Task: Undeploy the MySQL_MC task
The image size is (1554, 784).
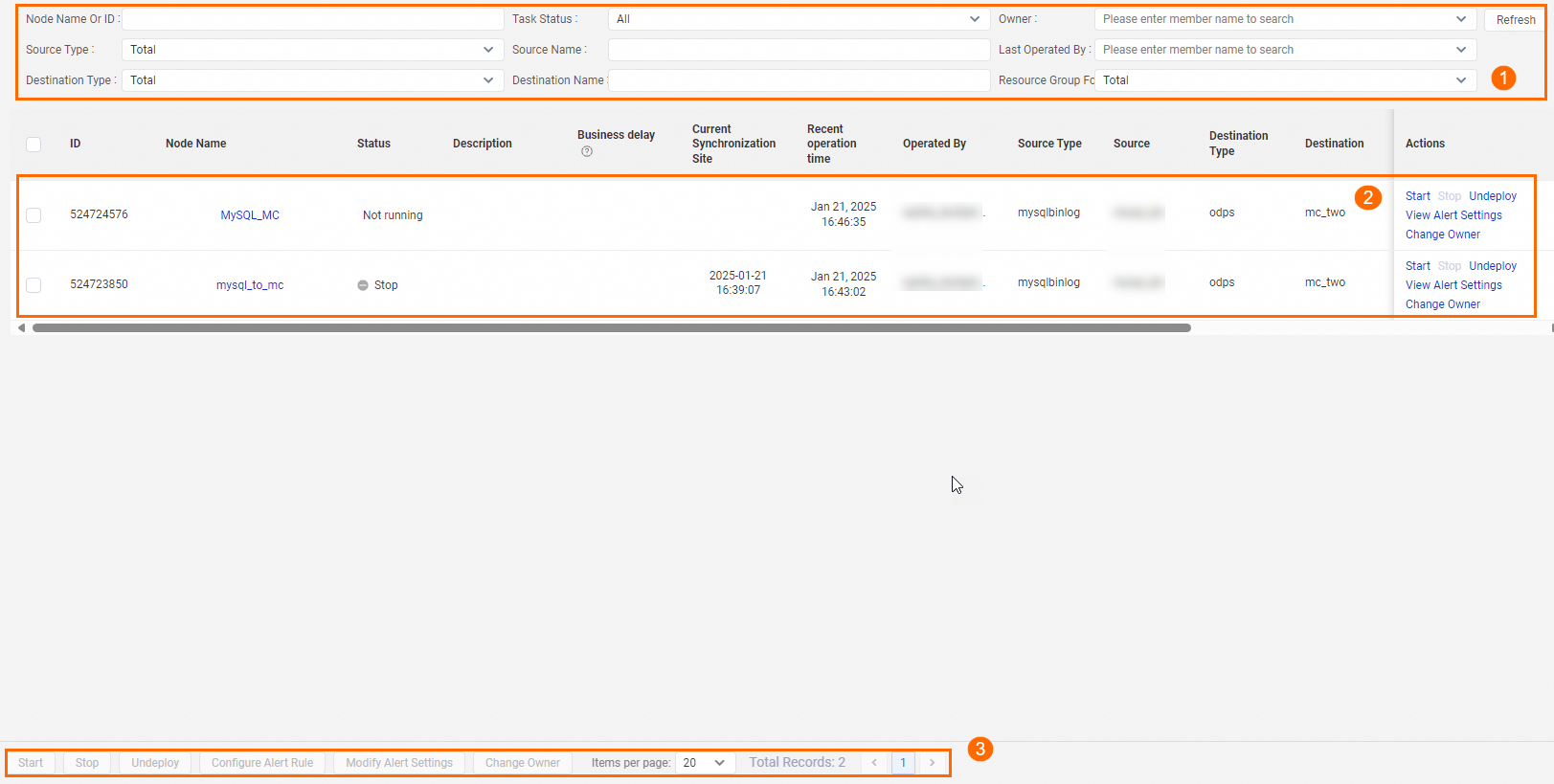Action: pos(1493,196)
